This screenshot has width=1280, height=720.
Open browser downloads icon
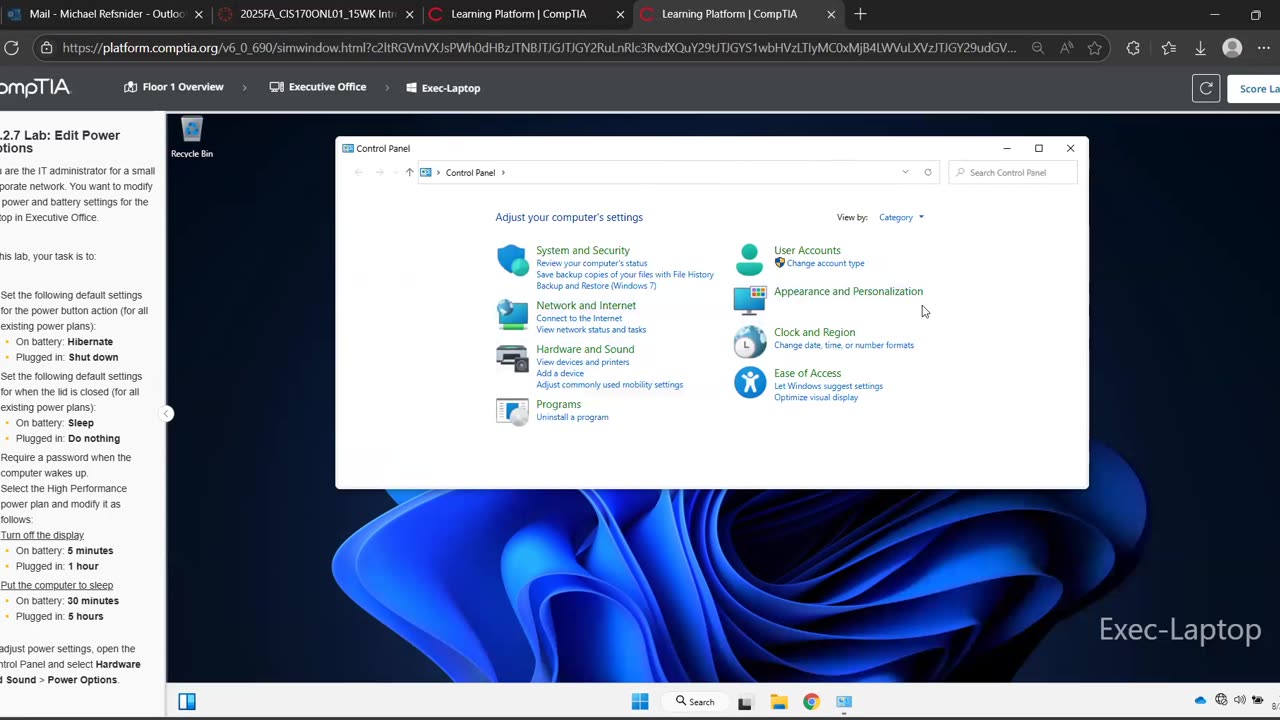[x=1201, y=47]
